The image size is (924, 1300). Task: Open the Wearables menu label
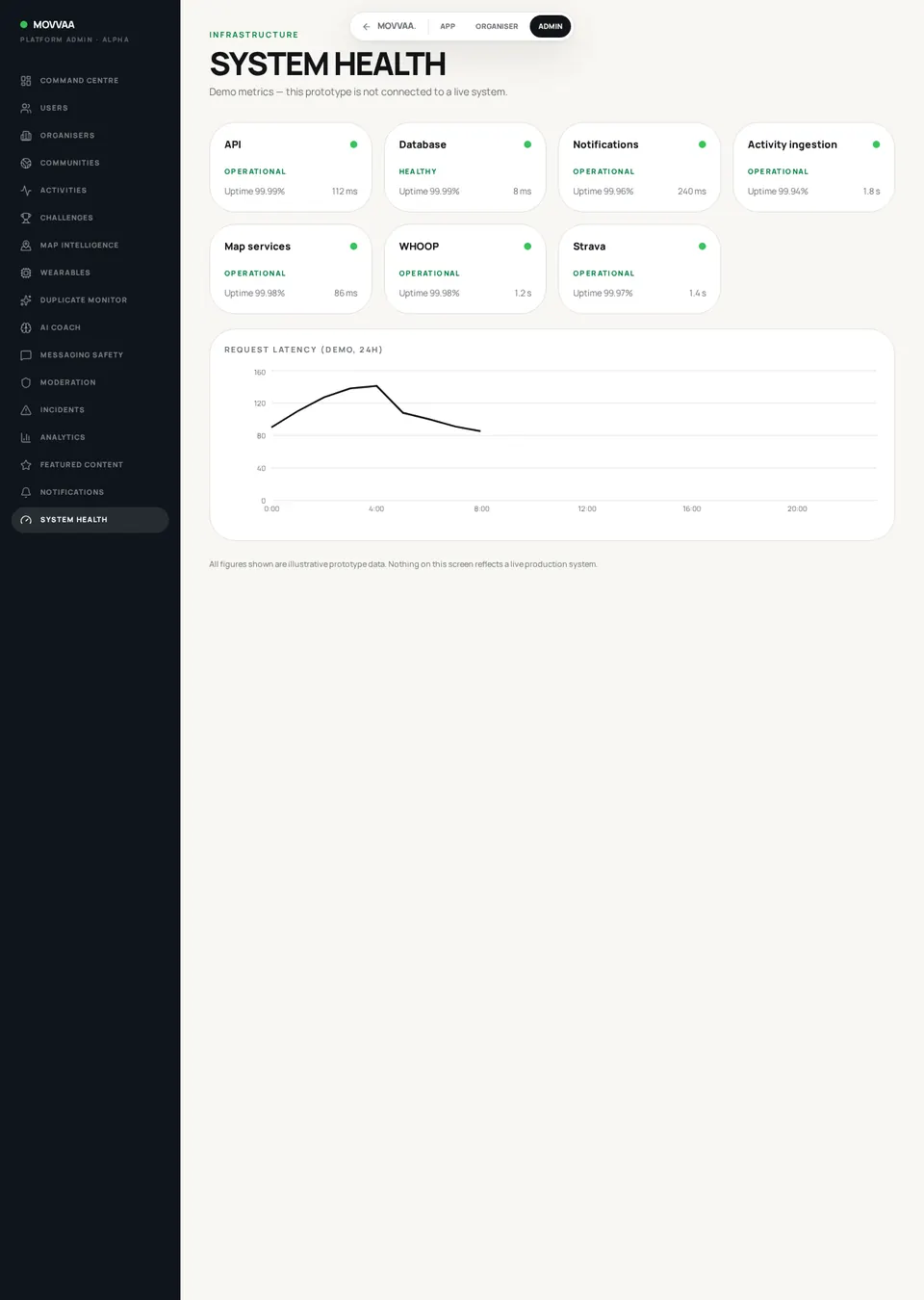65,273
